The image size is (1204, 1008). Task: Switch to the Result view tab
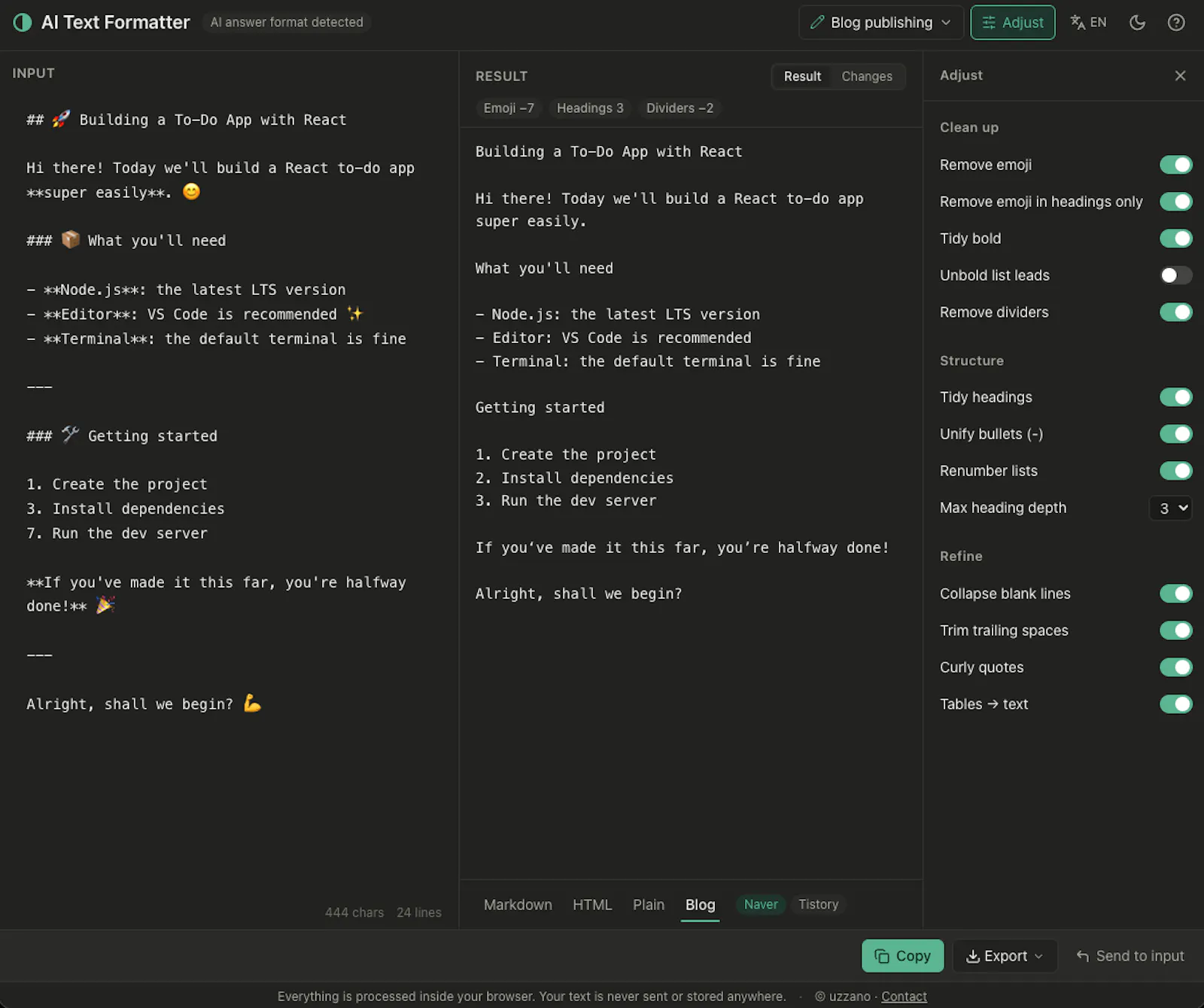point(802,77)
